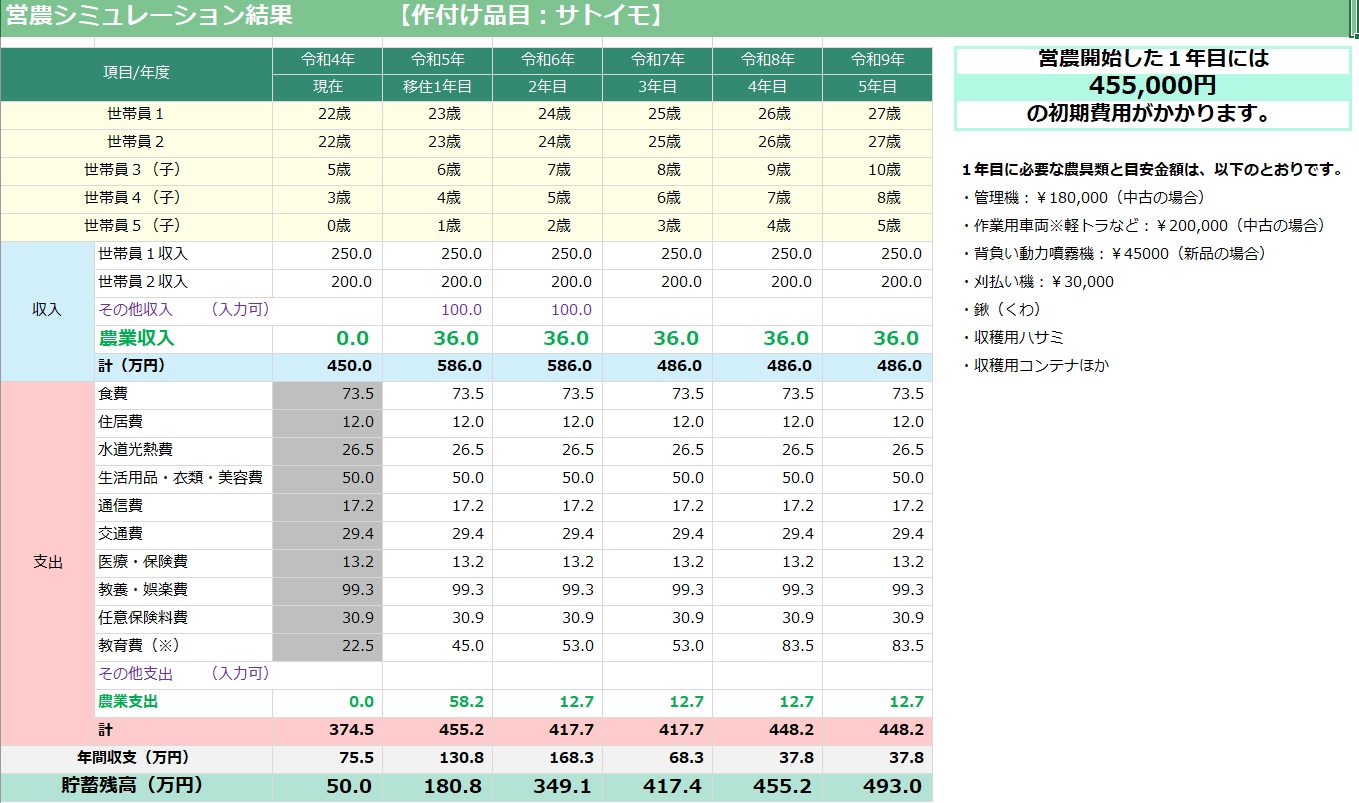
Task: Click the その他収入 100.0 under 令和5年
Action: click(x=437, y=310)
